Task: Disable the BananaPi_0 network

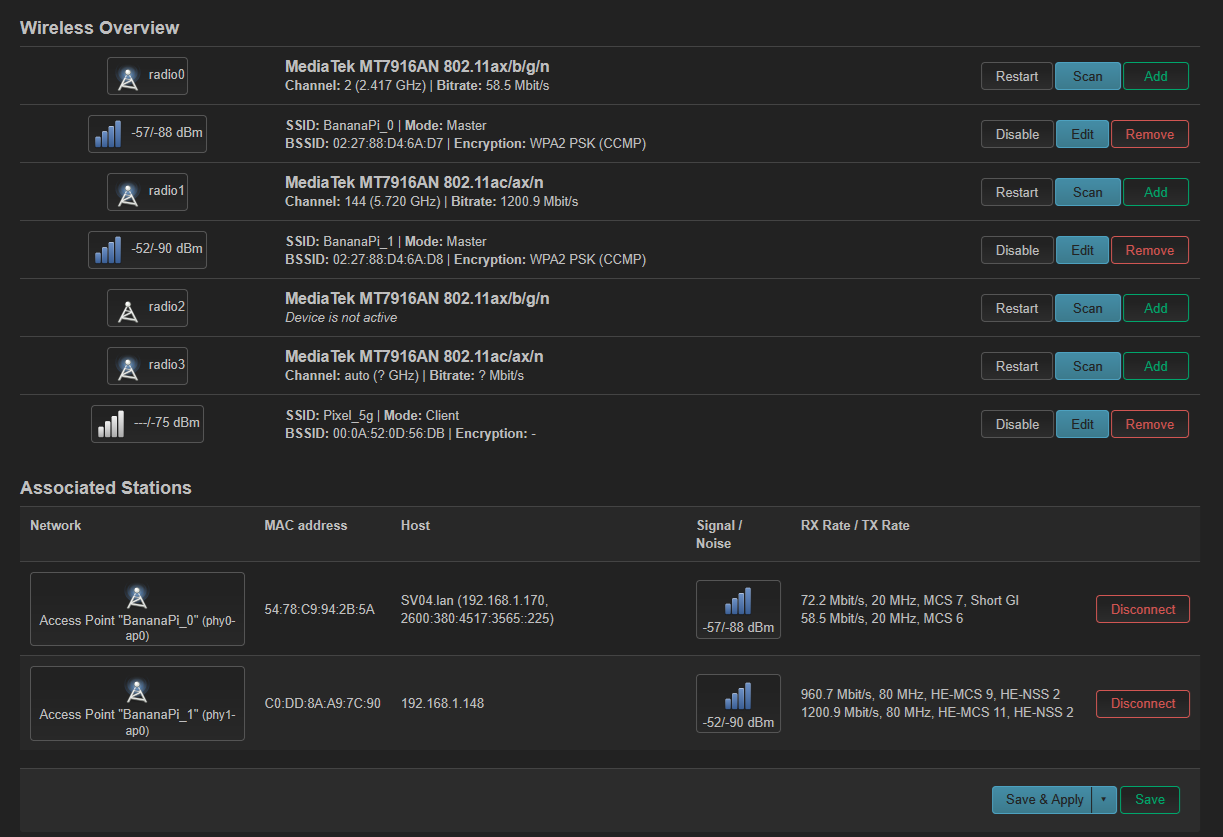Action: [x=1017, y=134]
